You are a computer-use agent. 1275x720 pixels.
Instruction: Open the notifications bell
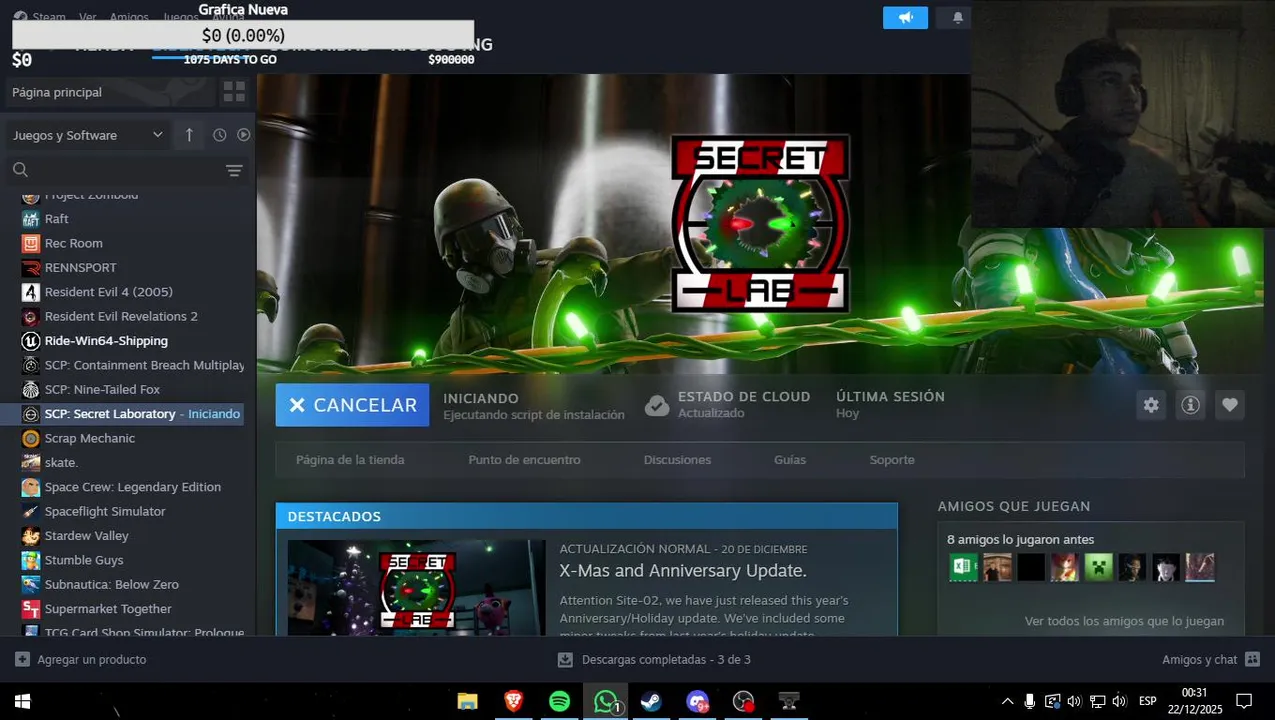(x=958, y=18)
